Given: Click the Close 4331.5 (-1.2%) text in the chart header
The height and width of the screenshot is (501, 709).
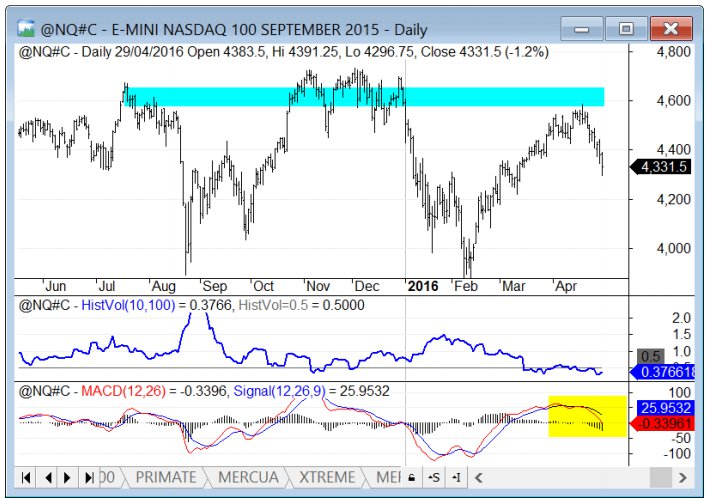Looking at the screenshot, I should (x=485, y=52).
